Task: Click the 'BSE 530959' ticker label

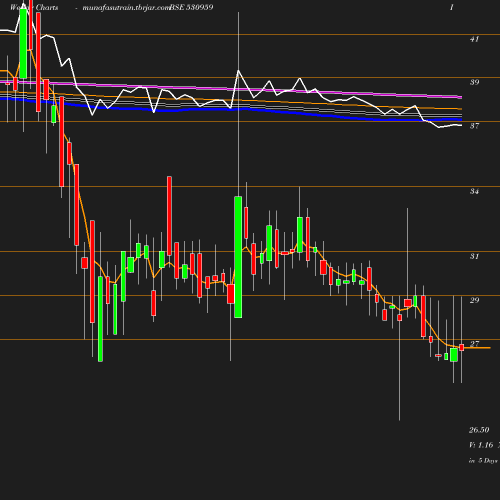Action: pos(191,7)
